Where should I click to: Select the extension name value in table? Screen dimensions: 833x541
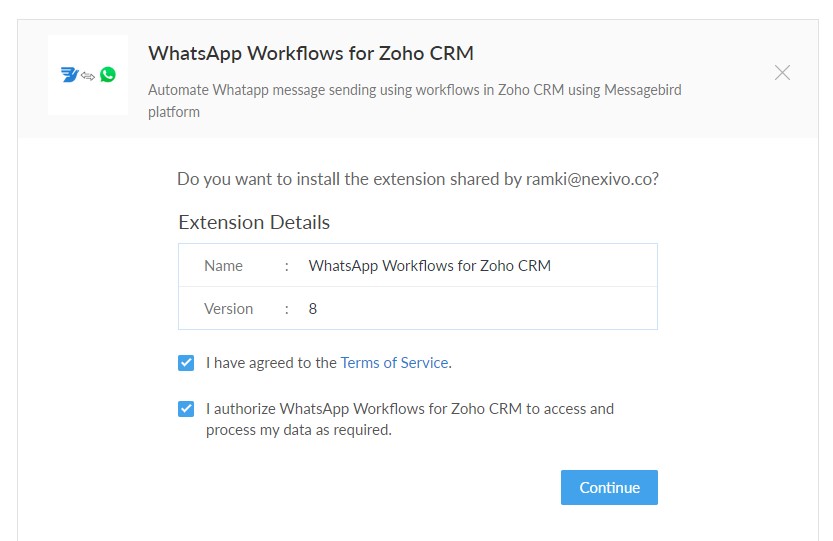point(429,266)
